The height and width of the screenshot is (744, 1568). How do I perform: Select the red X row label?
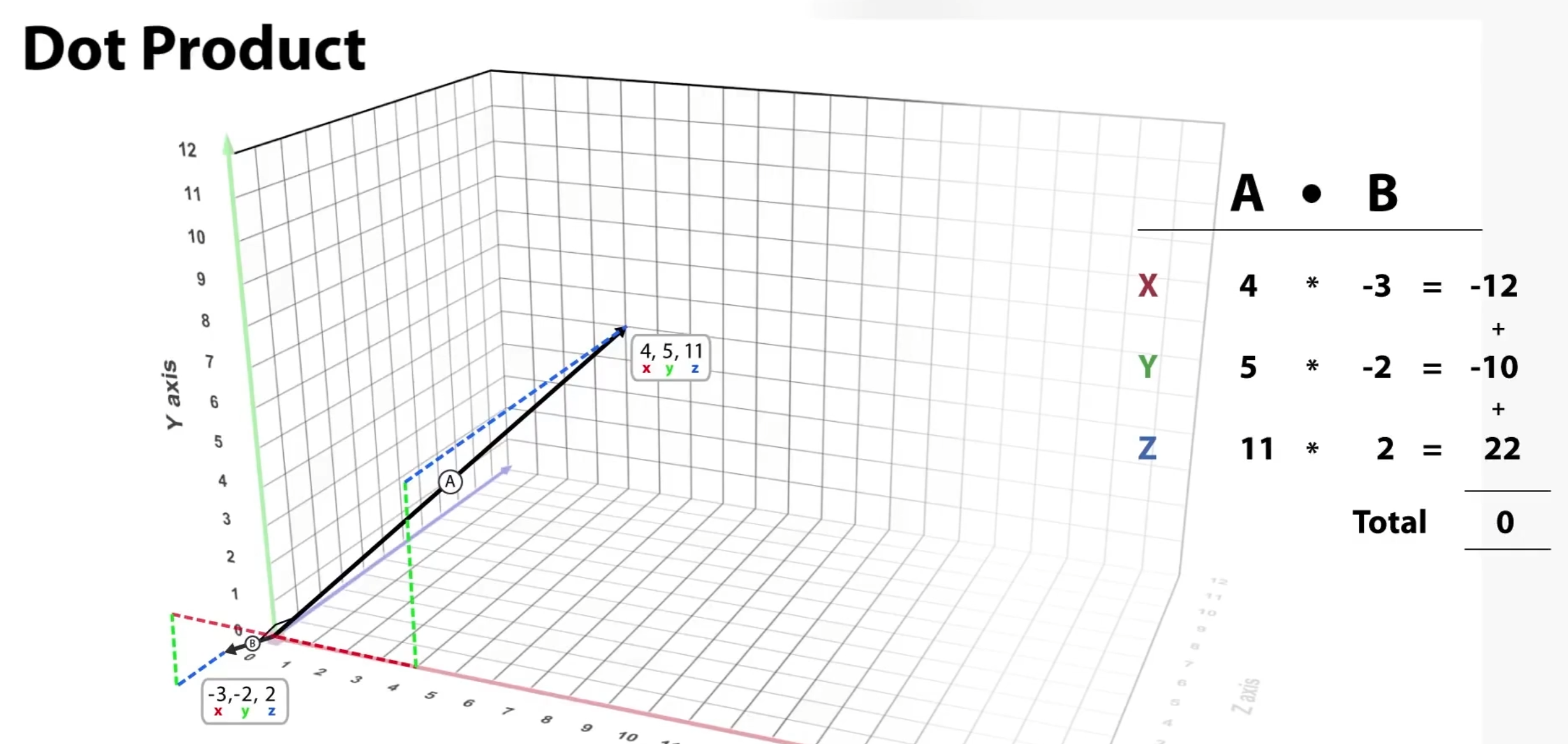pyautogui.click(x=1147, y=285)
